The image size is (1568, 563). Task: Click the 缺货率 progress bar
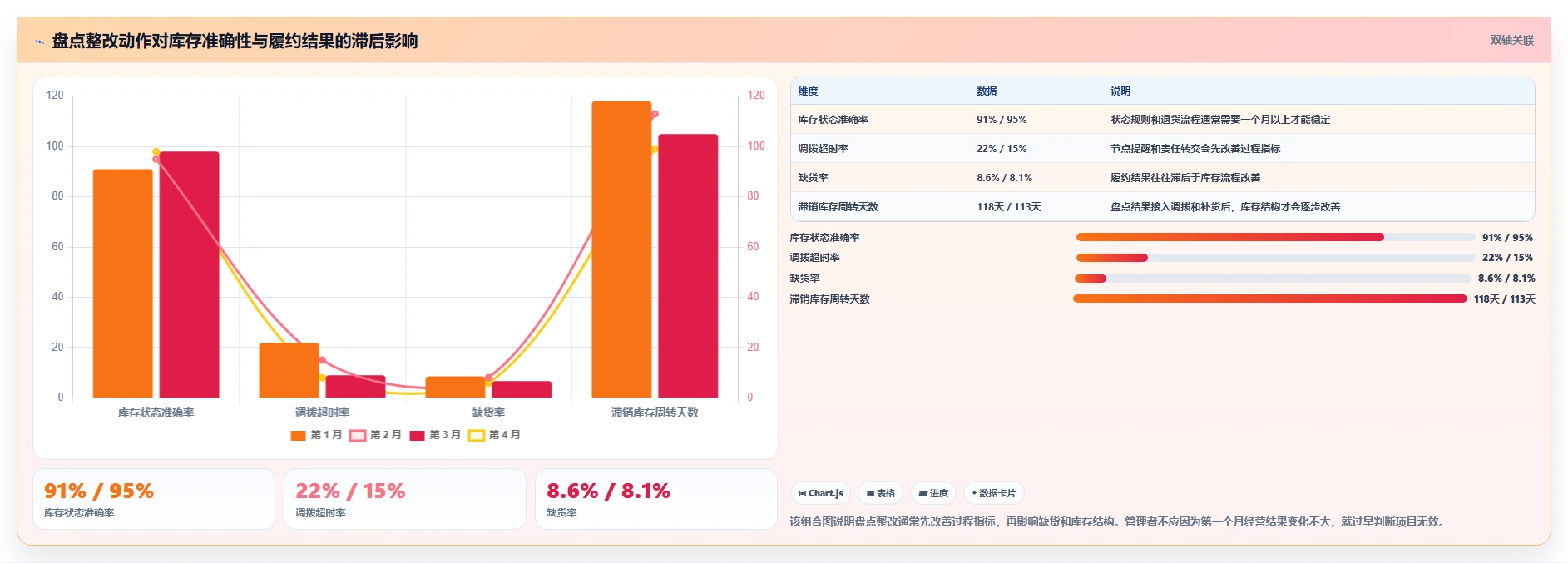point(1273,279)
